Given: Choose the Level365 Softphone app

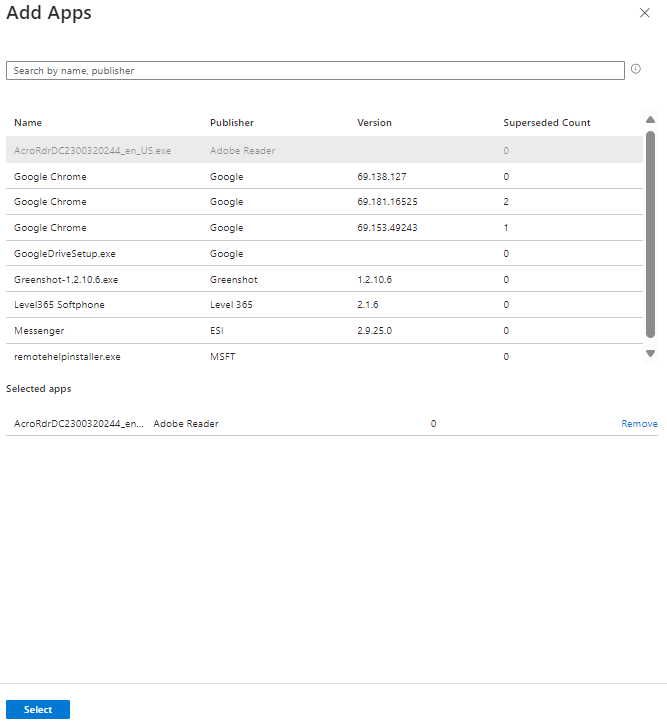Looking at the screenshot, I should pyautogui.click(x=59, y=305).
